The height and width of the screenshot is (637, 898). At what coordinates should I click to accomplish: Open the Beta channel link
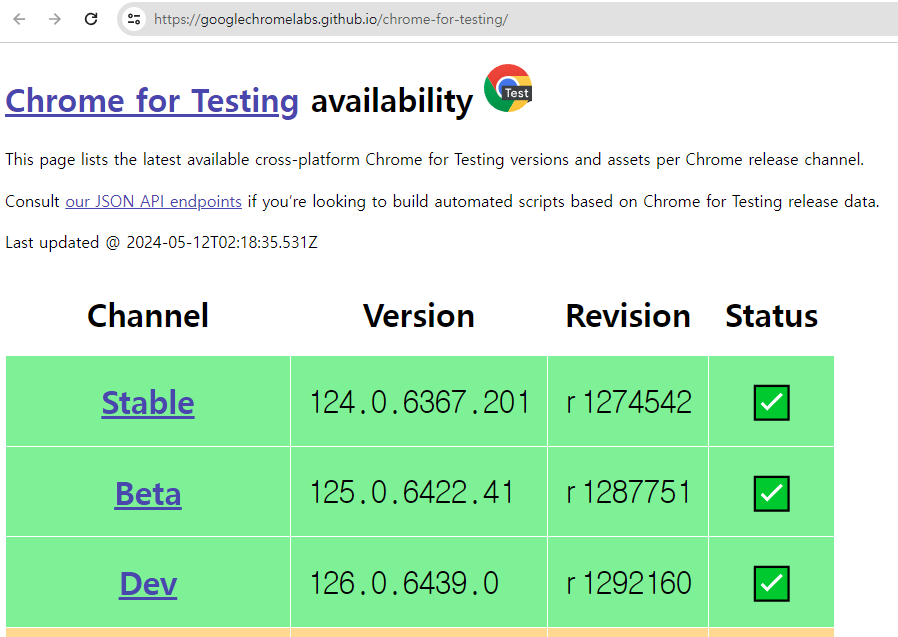[148, 493]
